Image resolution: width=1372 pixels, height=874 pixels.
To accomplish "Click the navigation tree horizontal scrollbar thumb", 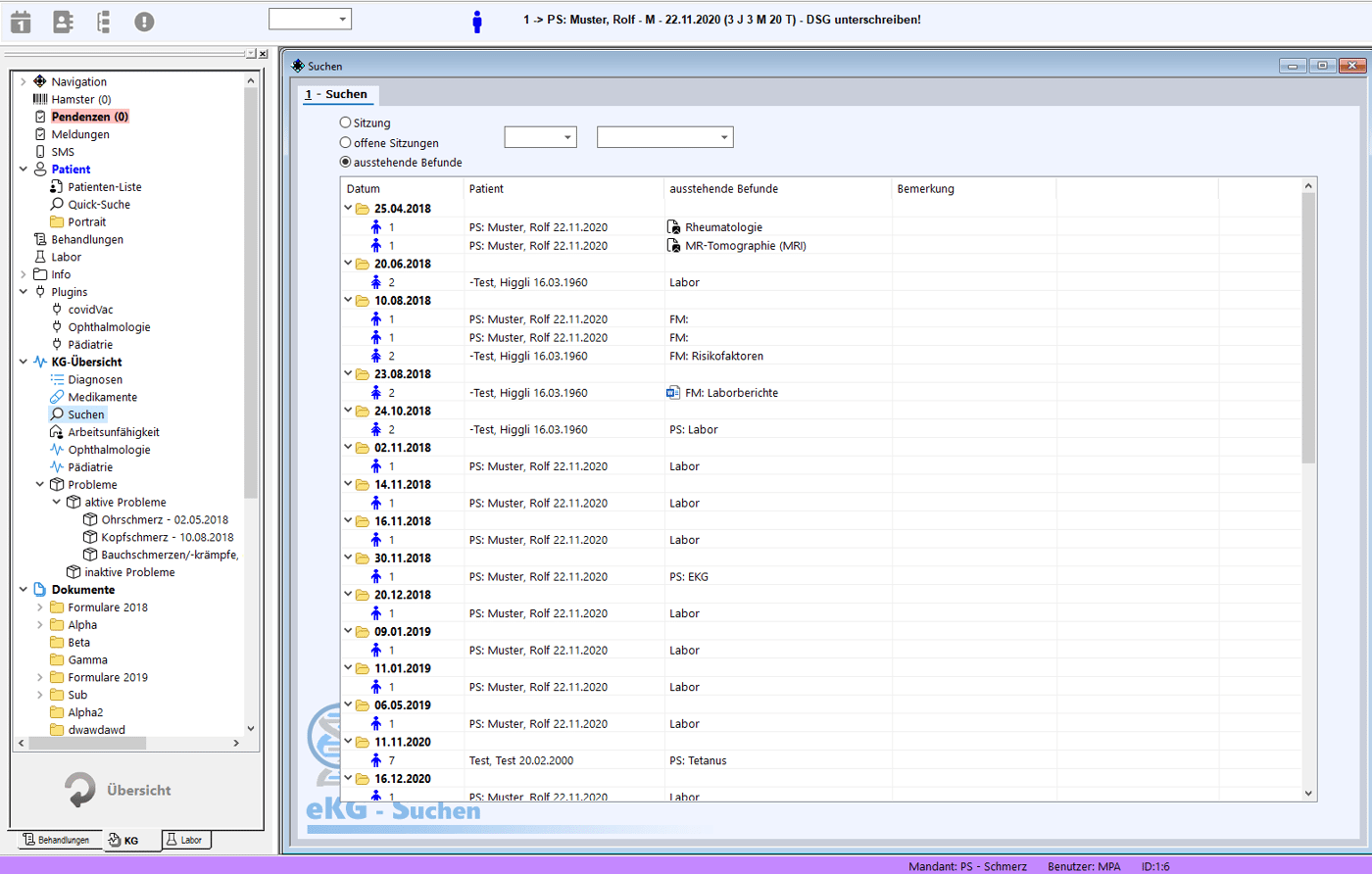I will (87, 743).
